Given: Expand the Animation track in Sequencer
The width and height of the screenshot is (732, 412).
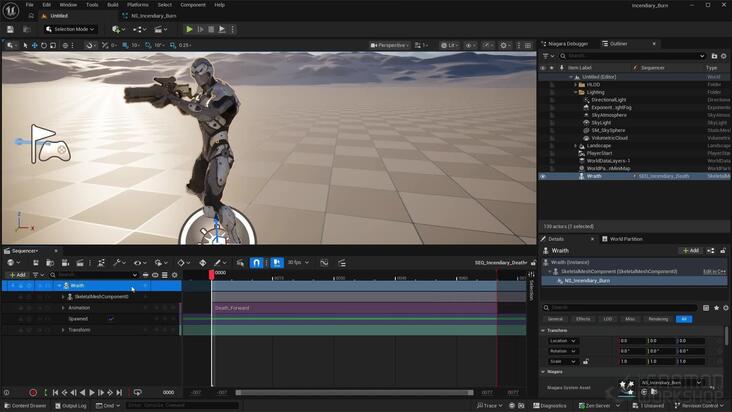Looking at the screenshot, I should click(63, 308).
